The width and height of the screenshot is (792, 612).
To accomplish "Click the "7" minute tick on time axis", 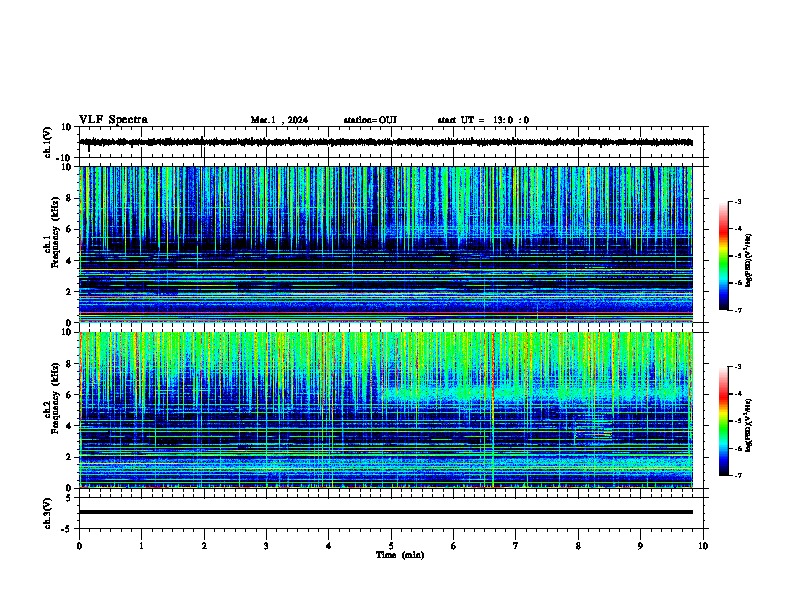I will point(516,546).
